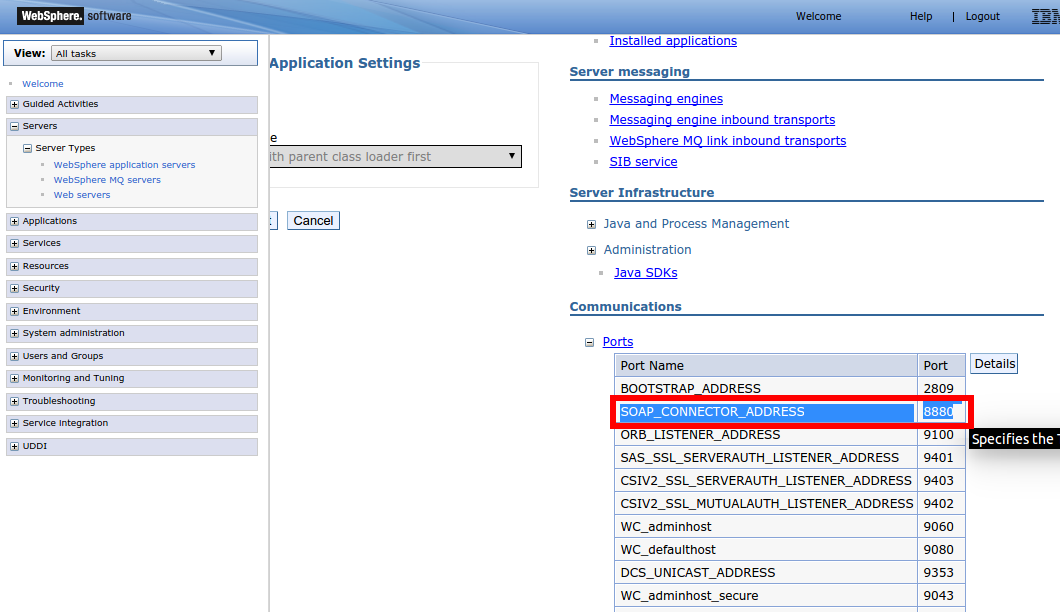Click the WebSphere software logo
The image size is (1060, 612).
point(75,16)
